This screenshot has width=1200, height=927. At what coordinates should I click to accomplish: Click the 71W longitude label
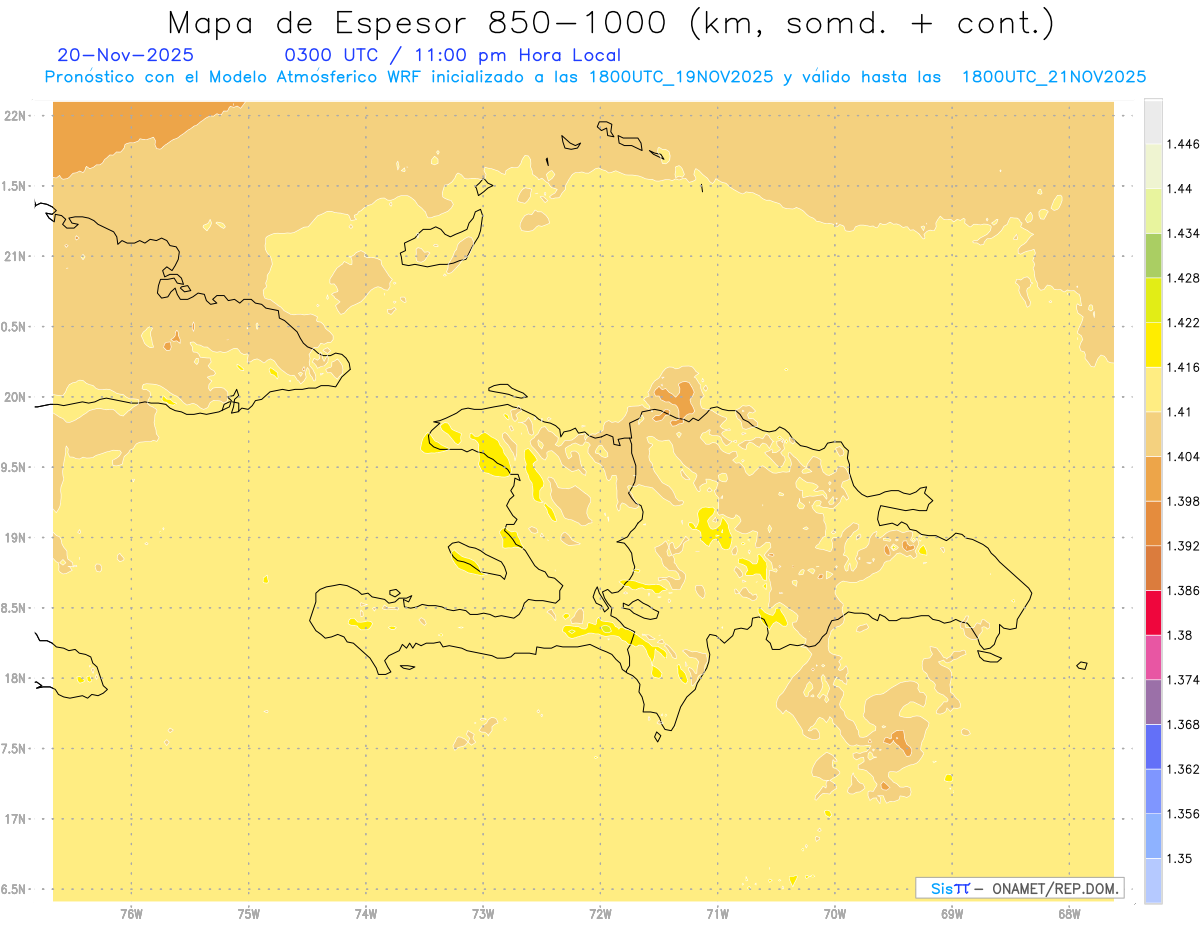pyautogui.click(x=717, y=913)
